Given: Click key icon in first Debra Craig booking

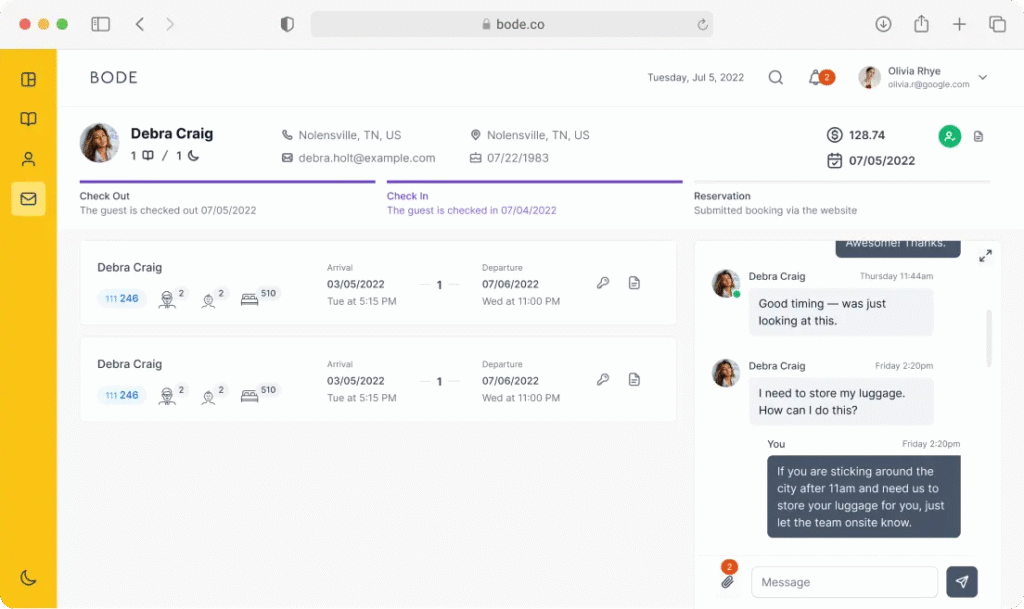Looking at the screenshot, I should [603, 283].
